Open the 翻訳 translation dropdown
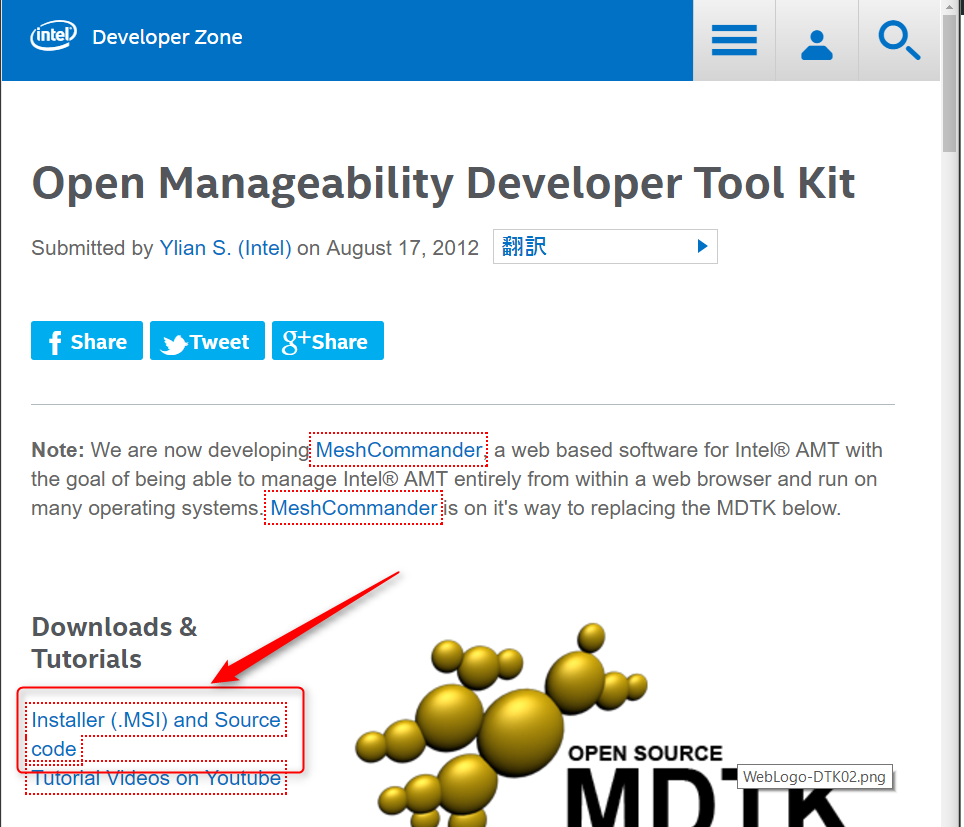Image resolution: width=964 pixels, height=827 pixels. (604, 247)
